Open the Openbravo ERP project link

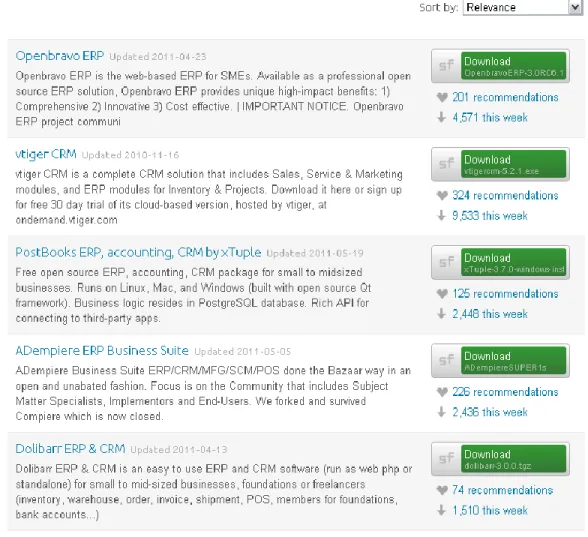click(x=60, y=56)
